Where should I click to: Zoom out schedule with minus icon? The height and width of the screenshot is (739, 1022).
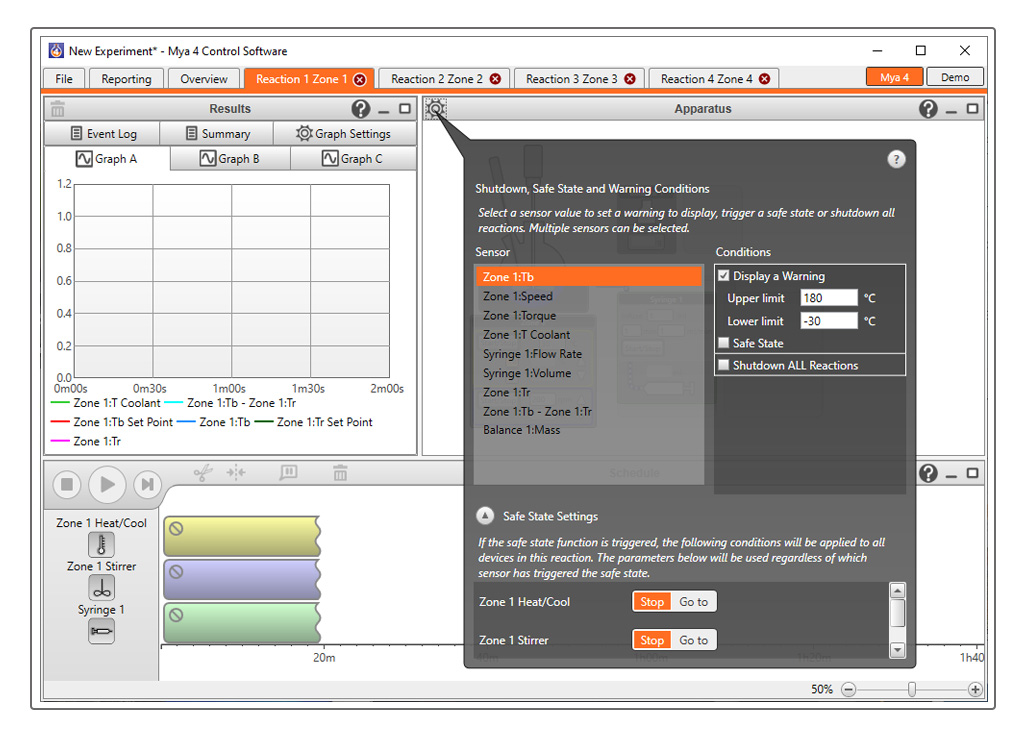tap(848, 689)
